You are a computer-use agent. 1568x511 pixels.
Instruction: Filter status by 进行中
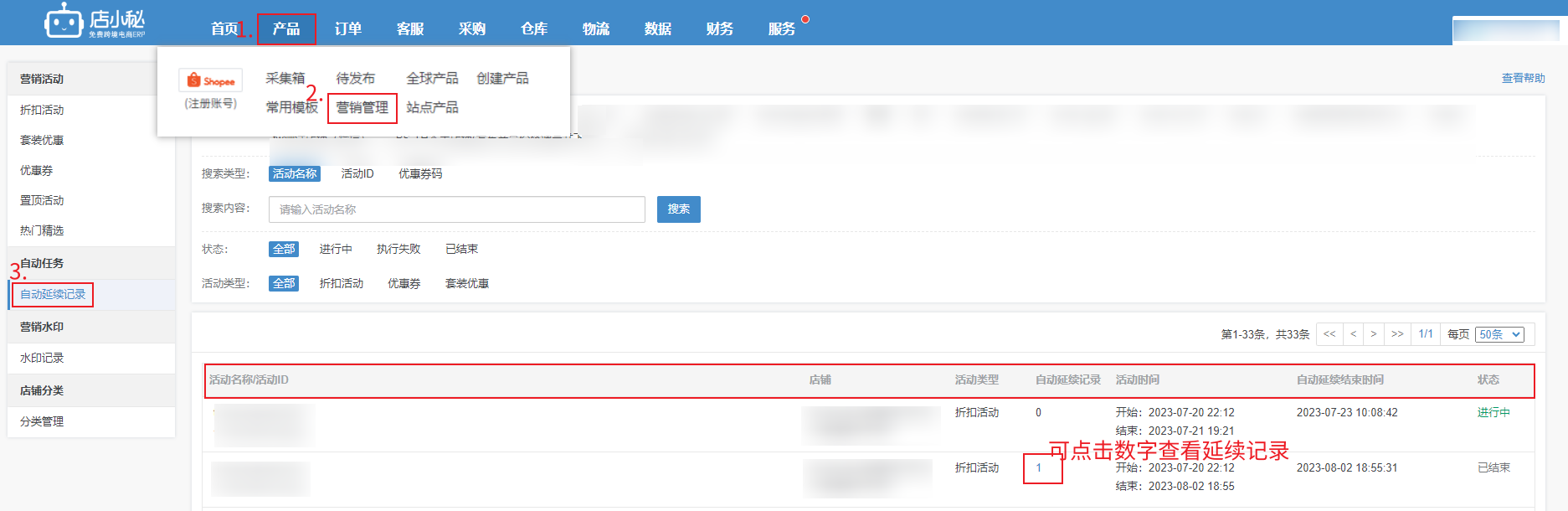tap(336, 249)
